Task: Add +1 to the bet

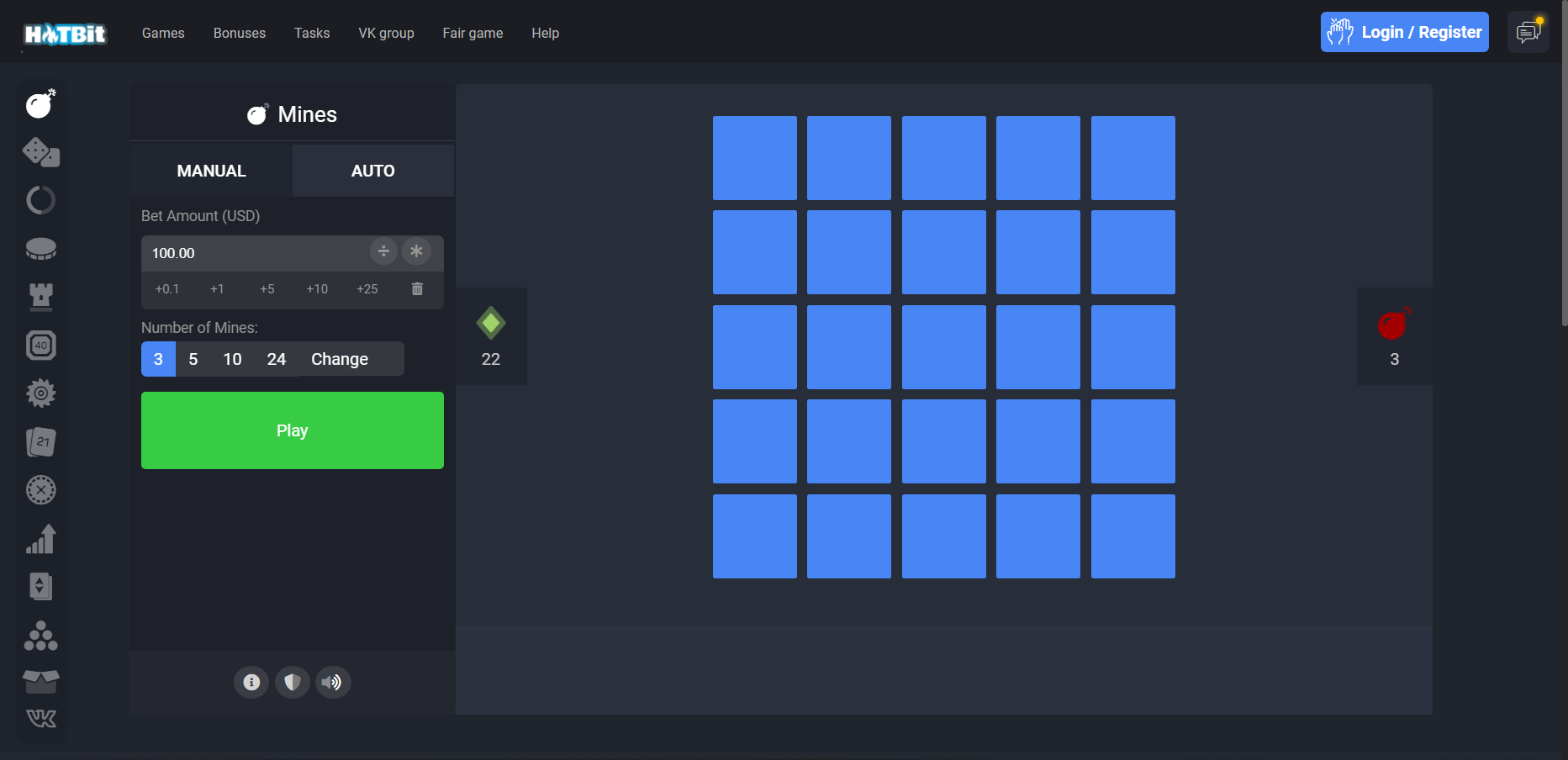Action: [217, 288]
